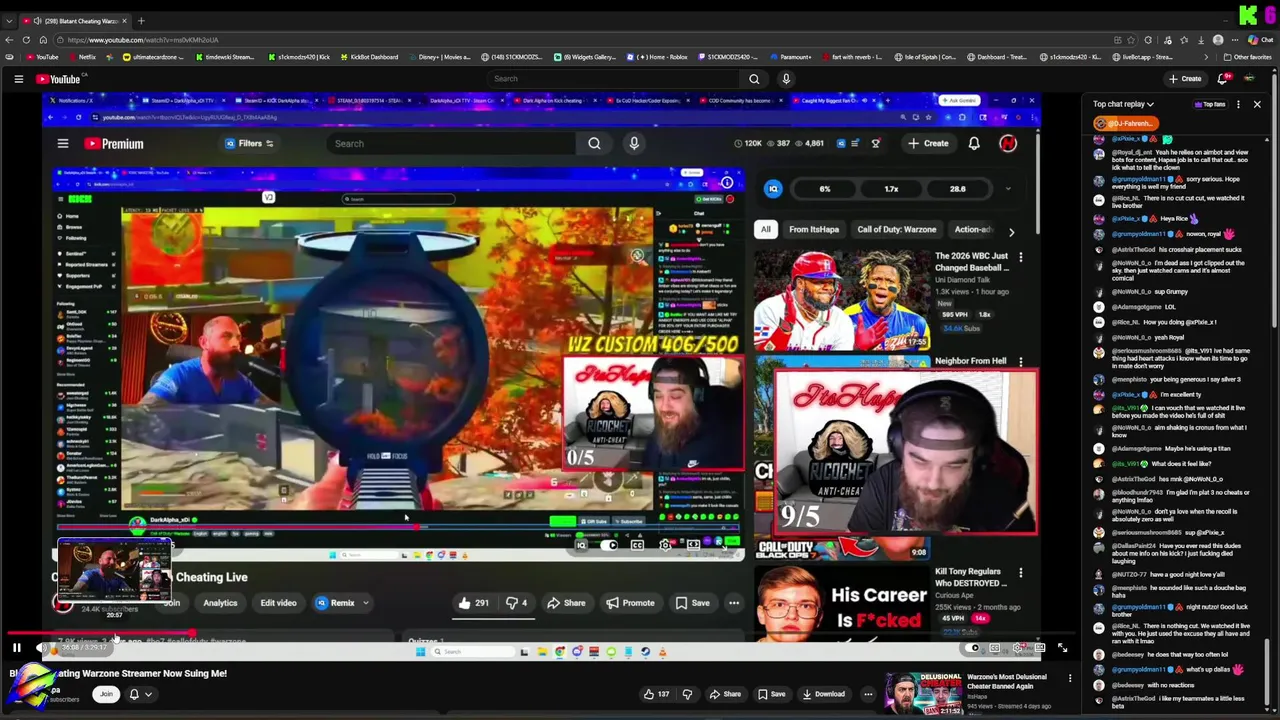This screenshot has width=1280, height=720.
Task: Open the Disney+ bookmark
Action: pyautogui.click(x=438, y=57)
